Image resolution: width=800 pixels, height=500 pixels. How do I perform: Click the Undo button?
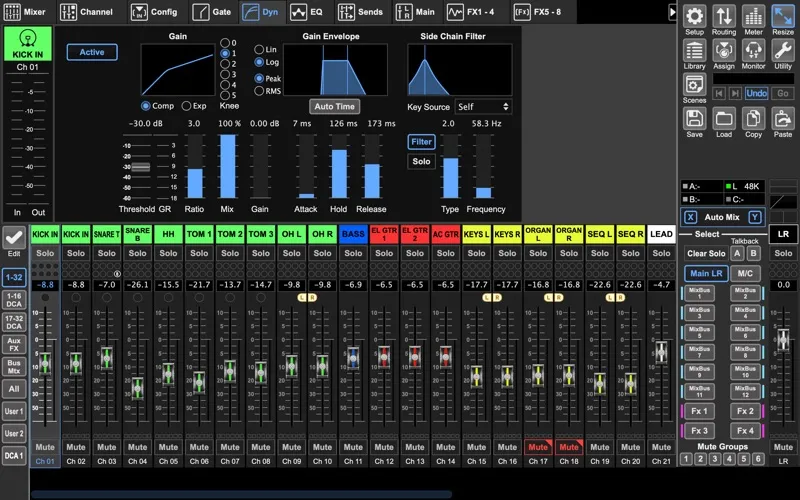coord(756,93)
